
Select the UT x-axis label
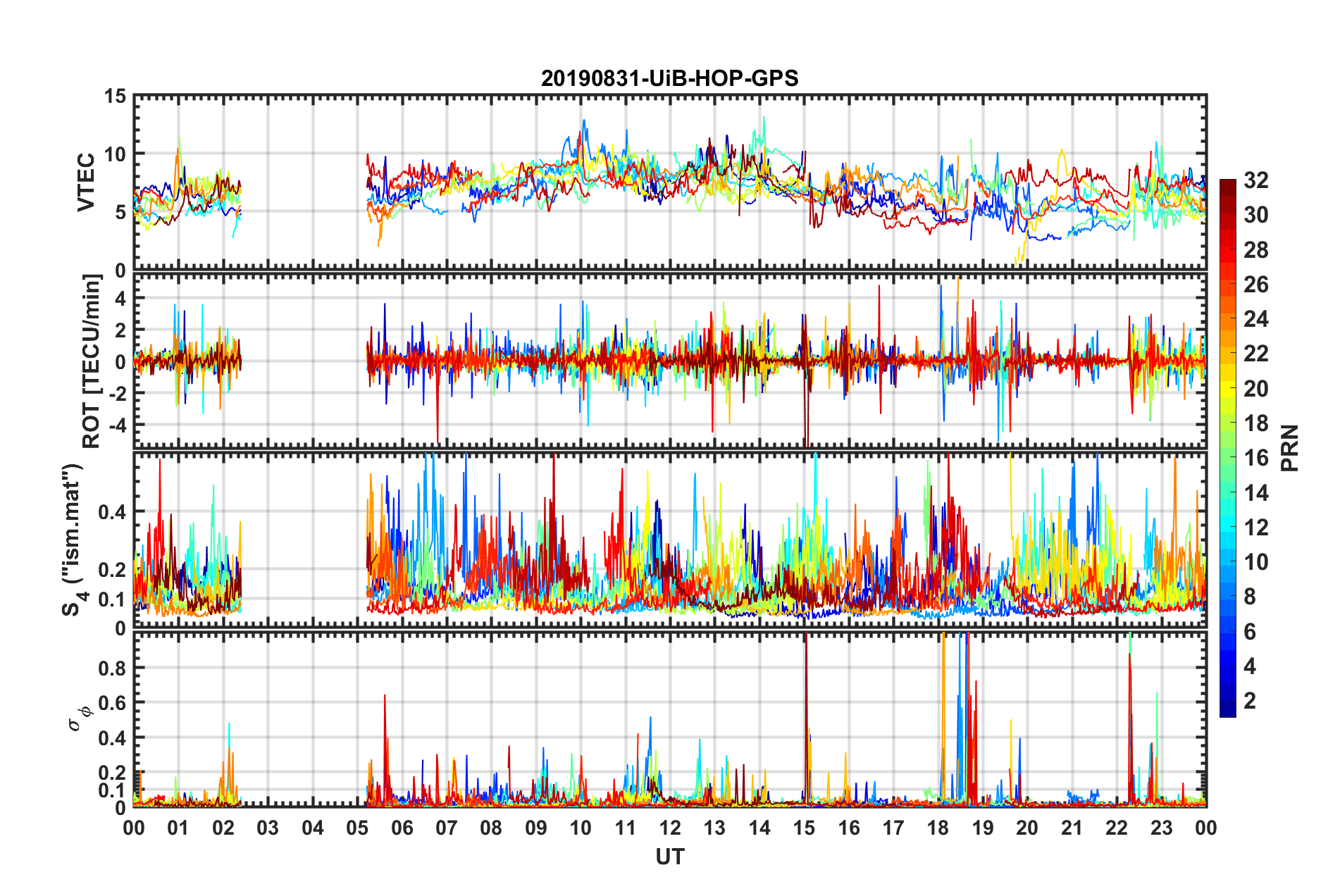click(670, 857)
